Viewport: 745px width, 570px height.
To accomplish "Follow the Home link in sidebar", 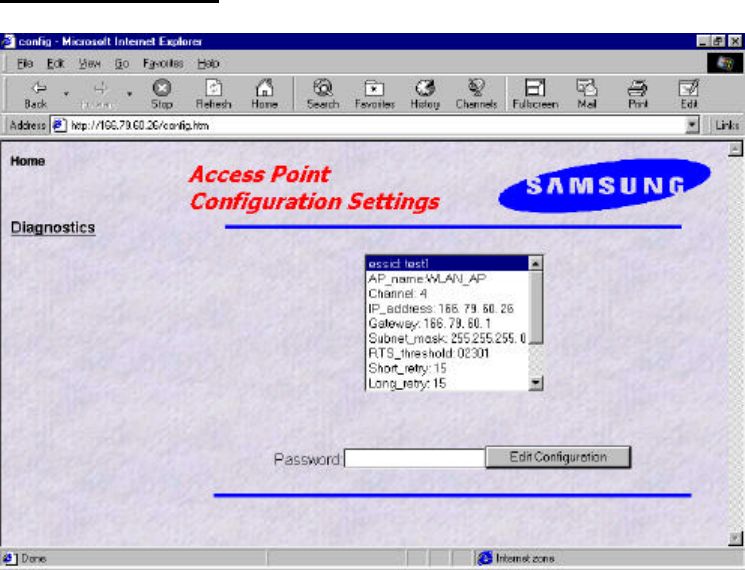I will [x=28, y=161].
